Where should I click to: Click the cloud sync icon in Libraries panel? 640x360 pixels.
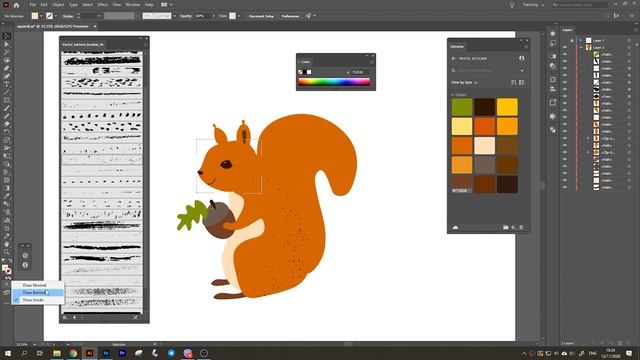(455, 227)
